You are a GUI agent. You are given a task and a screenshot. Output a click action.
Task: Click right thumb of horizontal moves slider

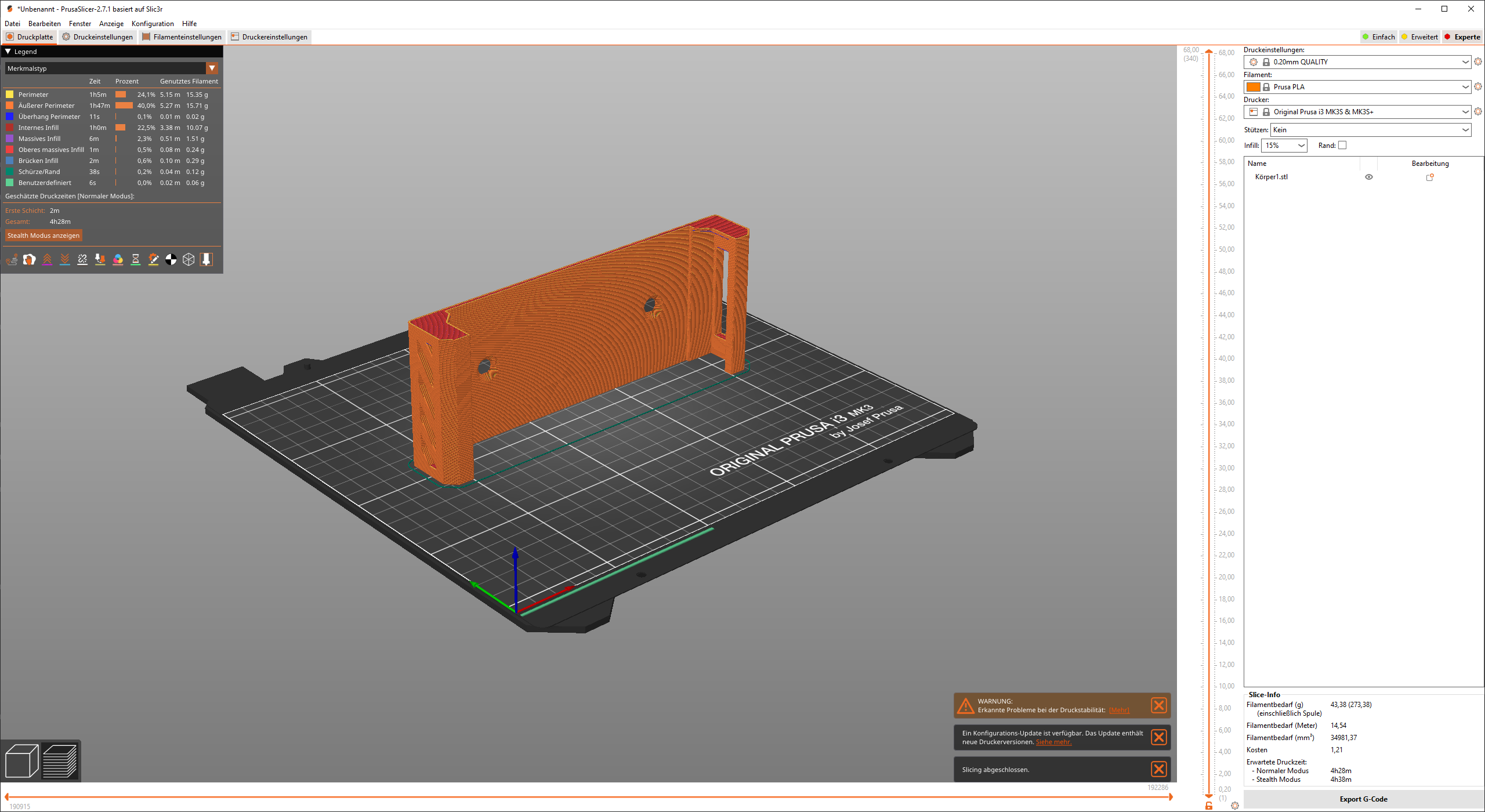point(1171,797)
